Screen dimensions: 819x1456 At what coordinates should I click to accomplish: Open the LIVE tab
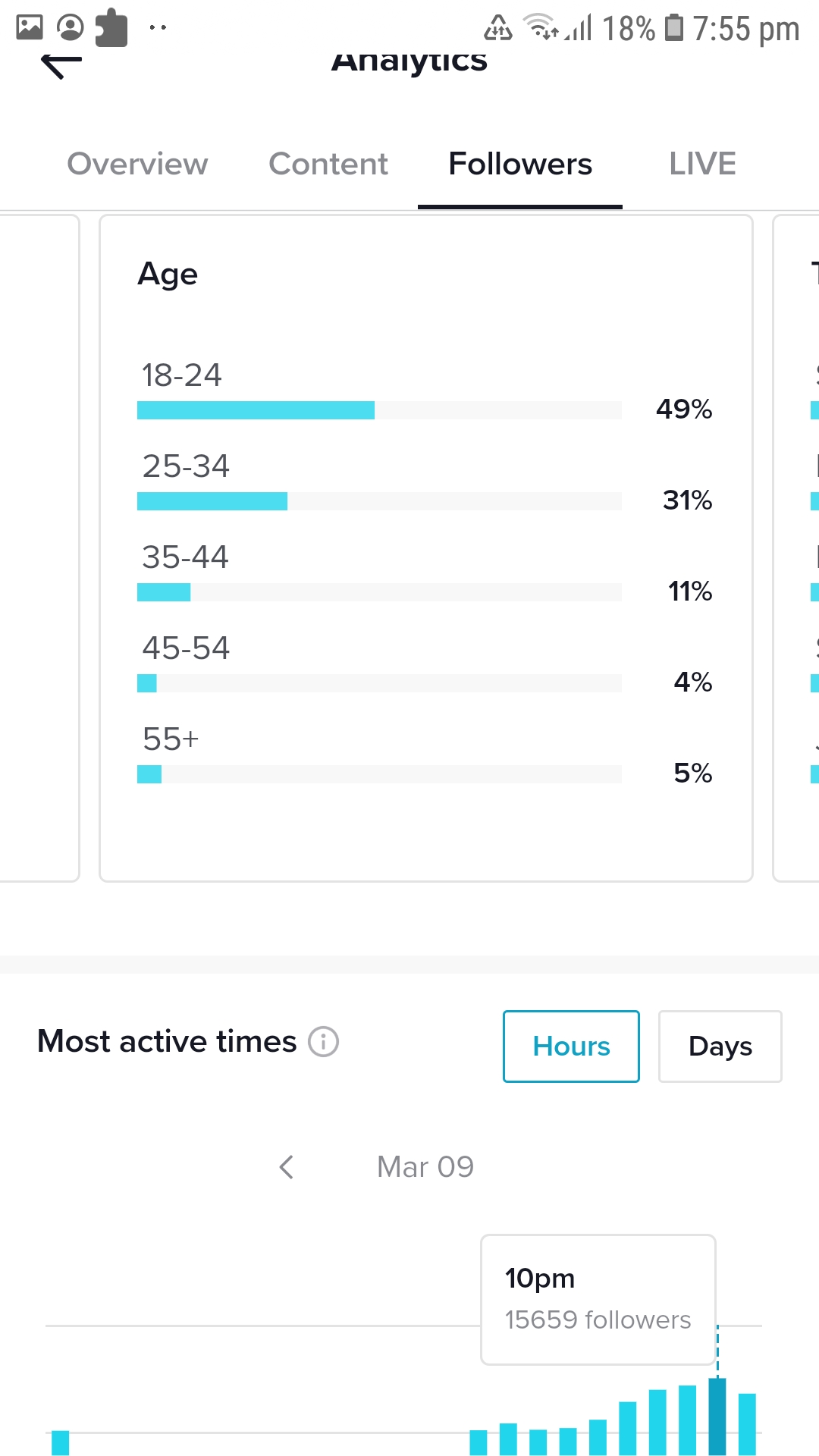[x=702, y=164]
